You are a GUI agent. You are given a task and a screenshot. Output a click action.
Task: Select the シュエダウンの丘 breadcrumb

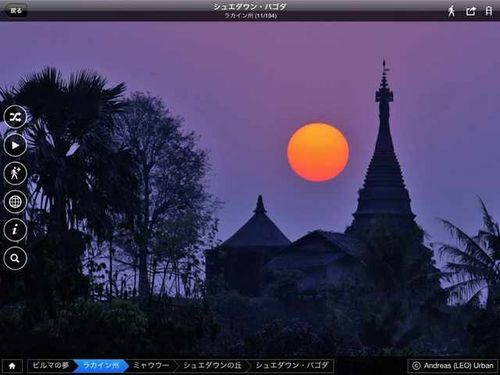[x=212, y=366]
